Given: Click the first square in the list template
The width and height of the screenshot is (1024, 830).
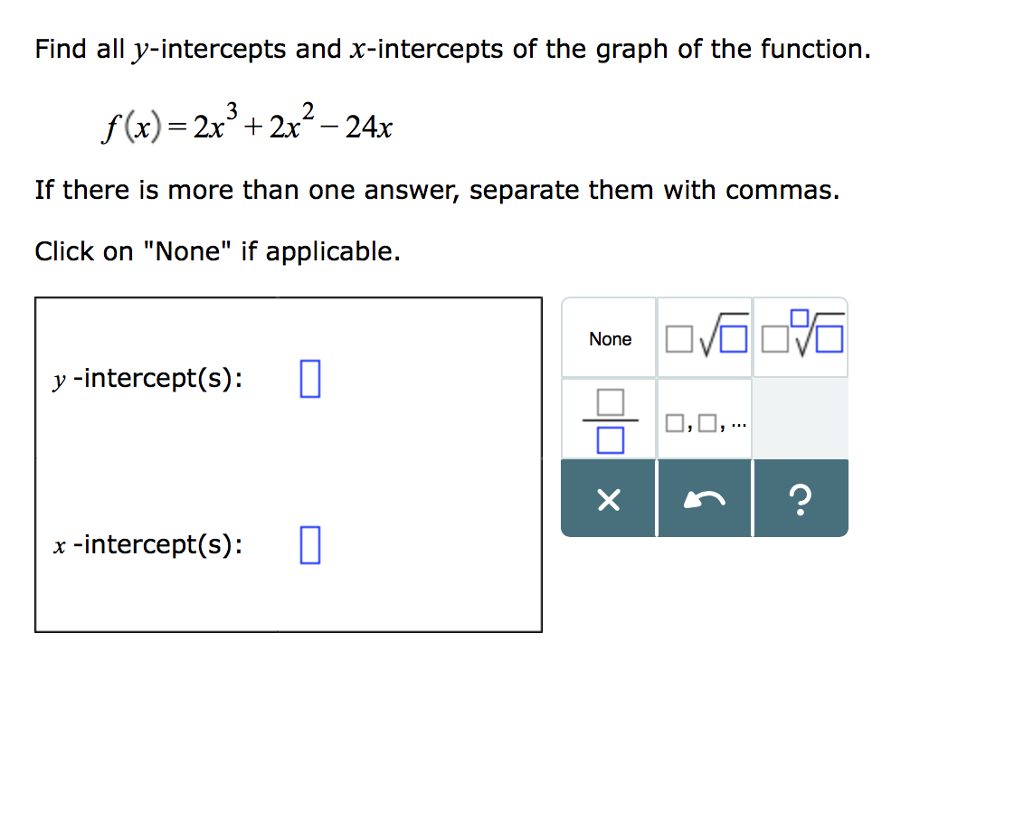Looking at the screenshot, I should tap(676, 423).
